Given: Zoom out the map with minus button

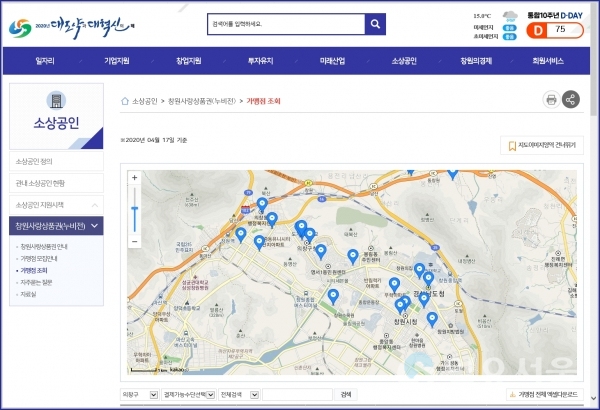Looking at the screenshot, I should coord(135,241).
